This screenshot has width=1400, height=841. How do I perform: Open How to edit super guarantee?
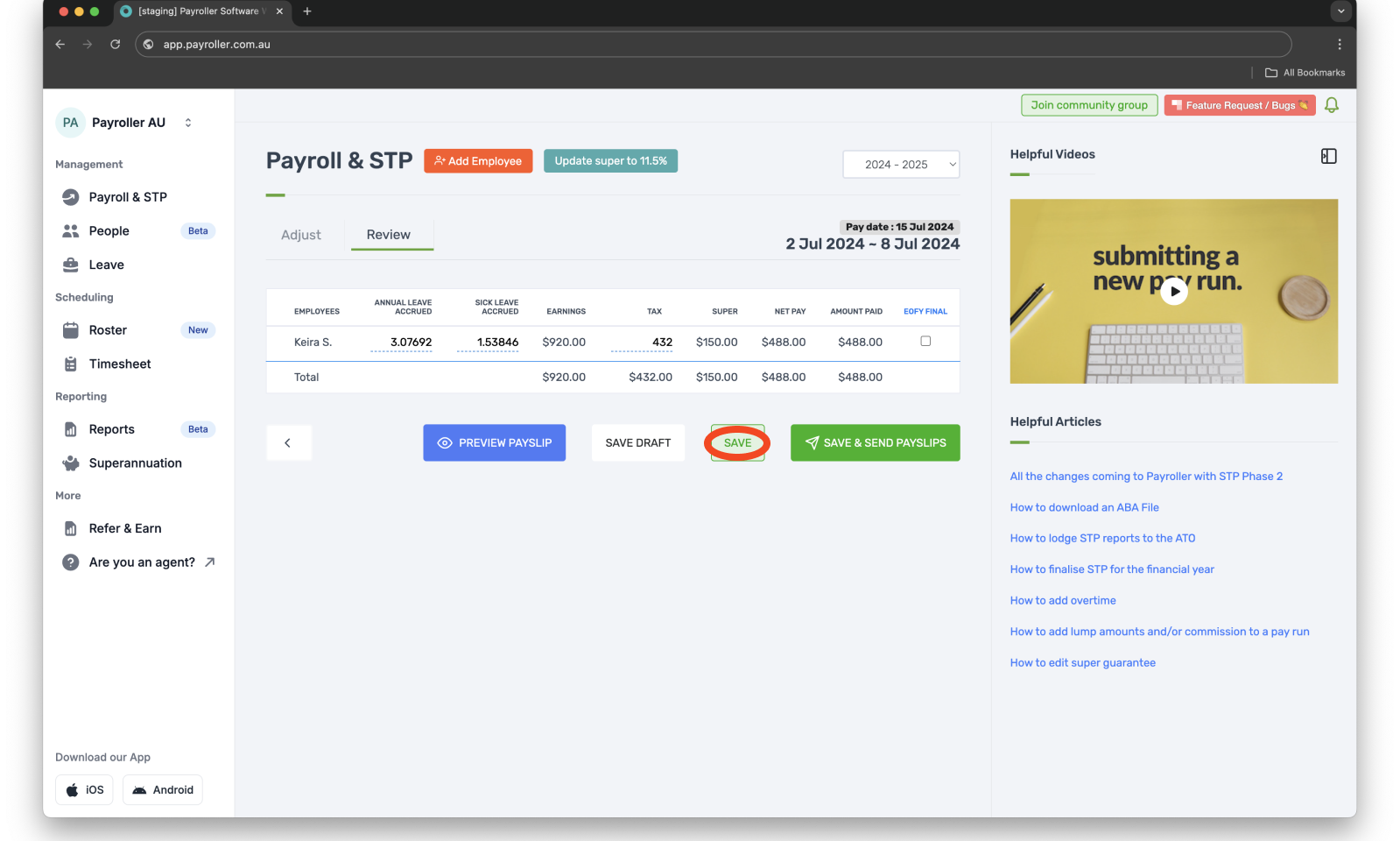pos(1082,663)
